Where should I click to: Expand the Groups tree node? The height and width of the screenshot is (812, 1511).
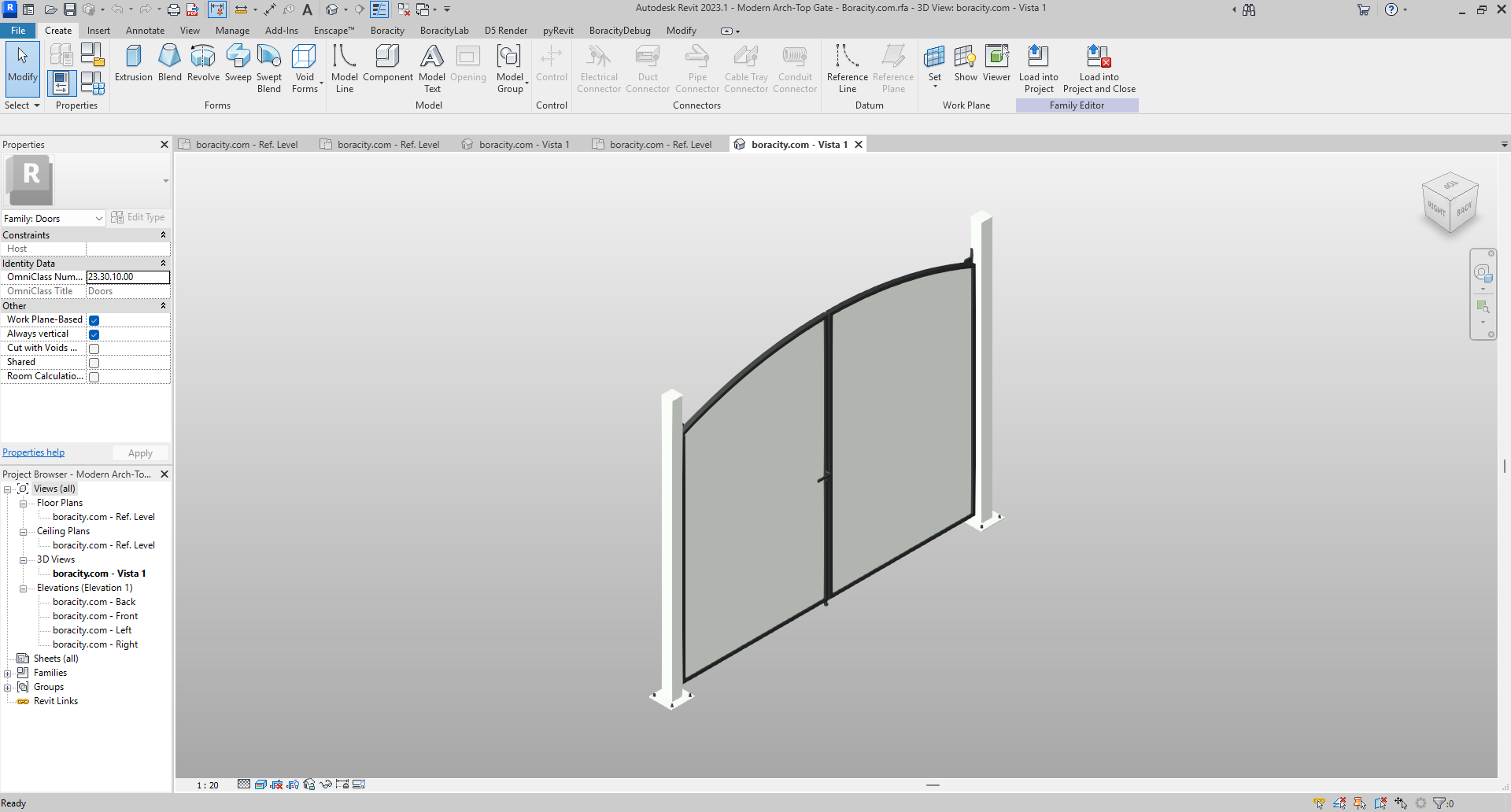[8, 688]
